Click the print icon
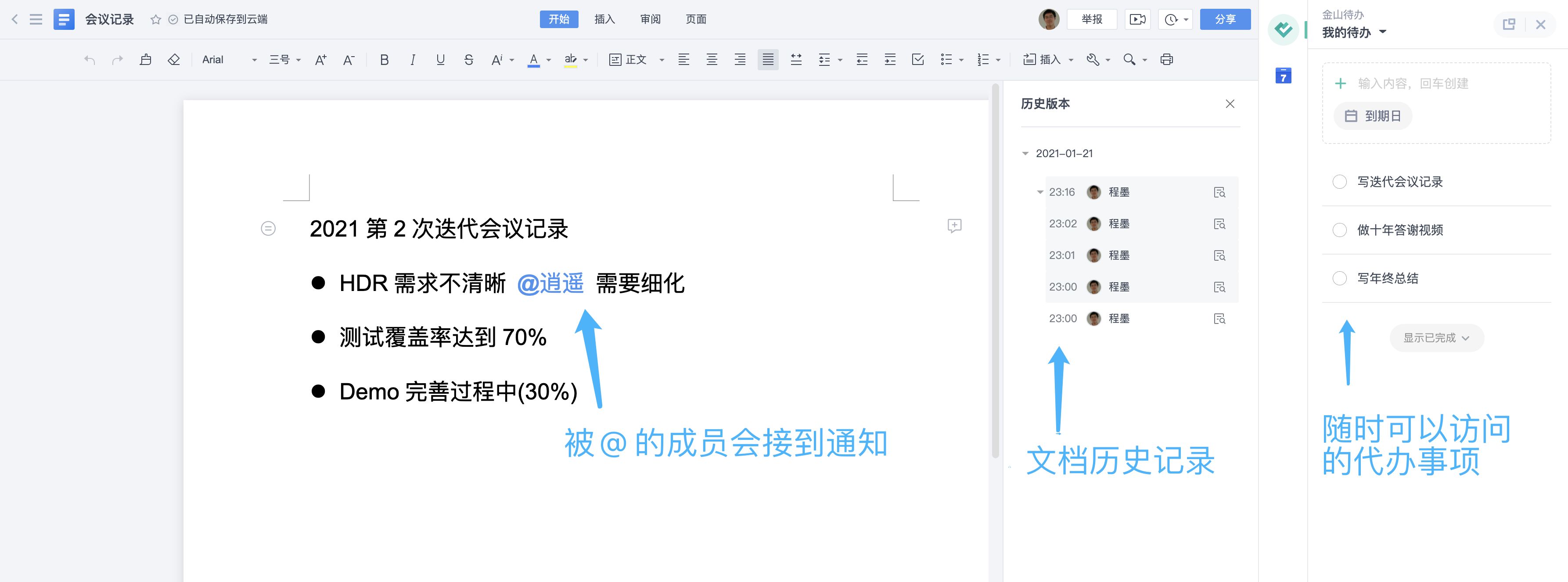Image resolution: width=1568 pixels, height=582 pixels. [1166, 60]
